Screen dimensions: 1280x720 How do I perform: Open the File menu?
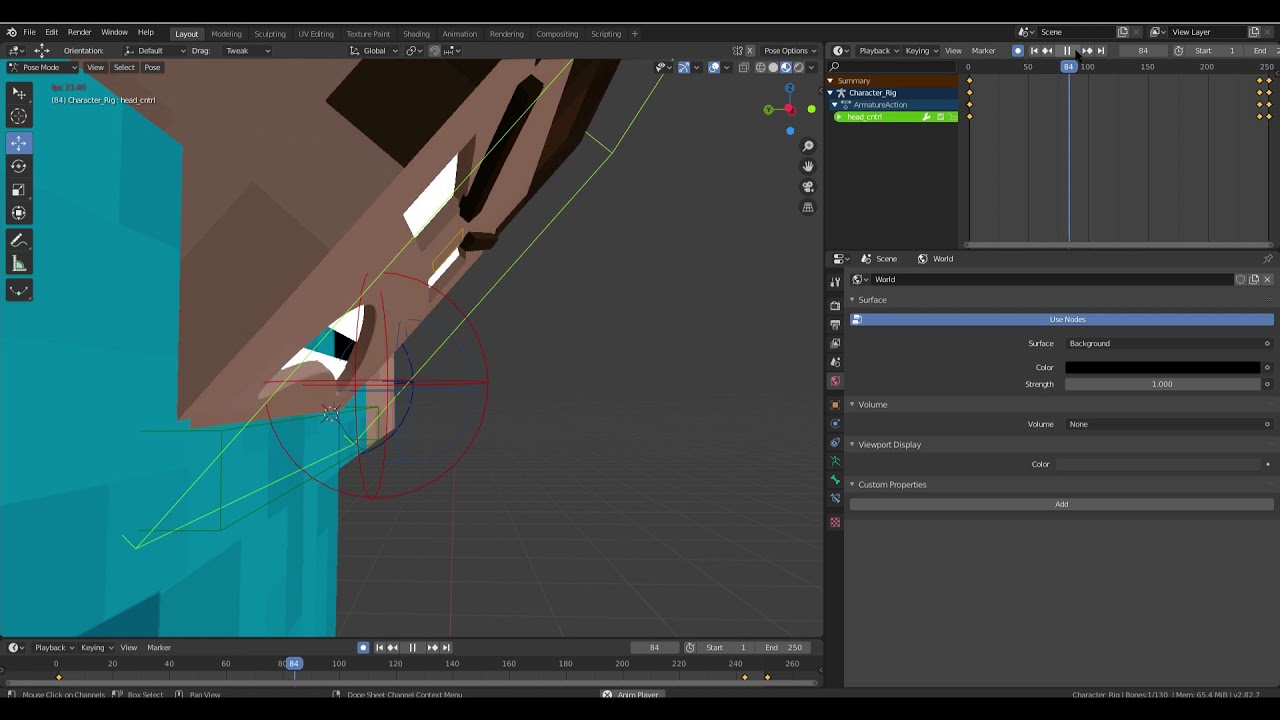click(30, 33)
